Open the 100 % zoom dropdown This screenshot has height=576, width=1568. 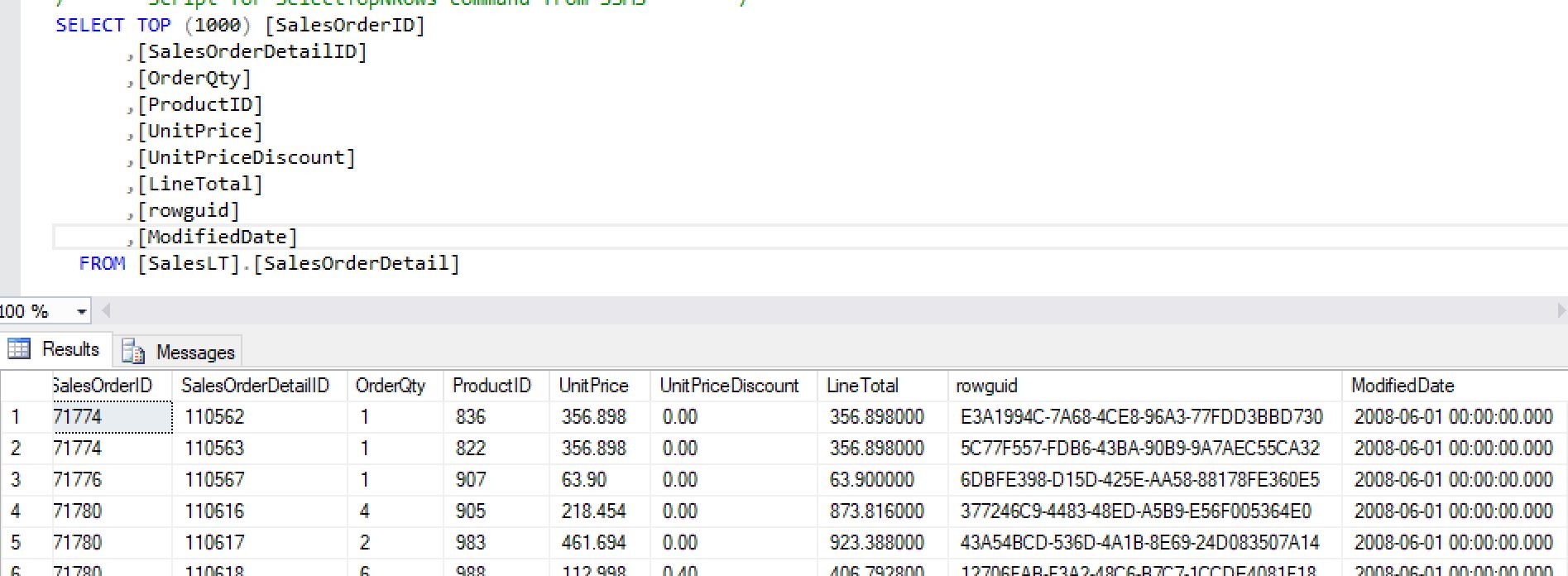tap(81, 312)
